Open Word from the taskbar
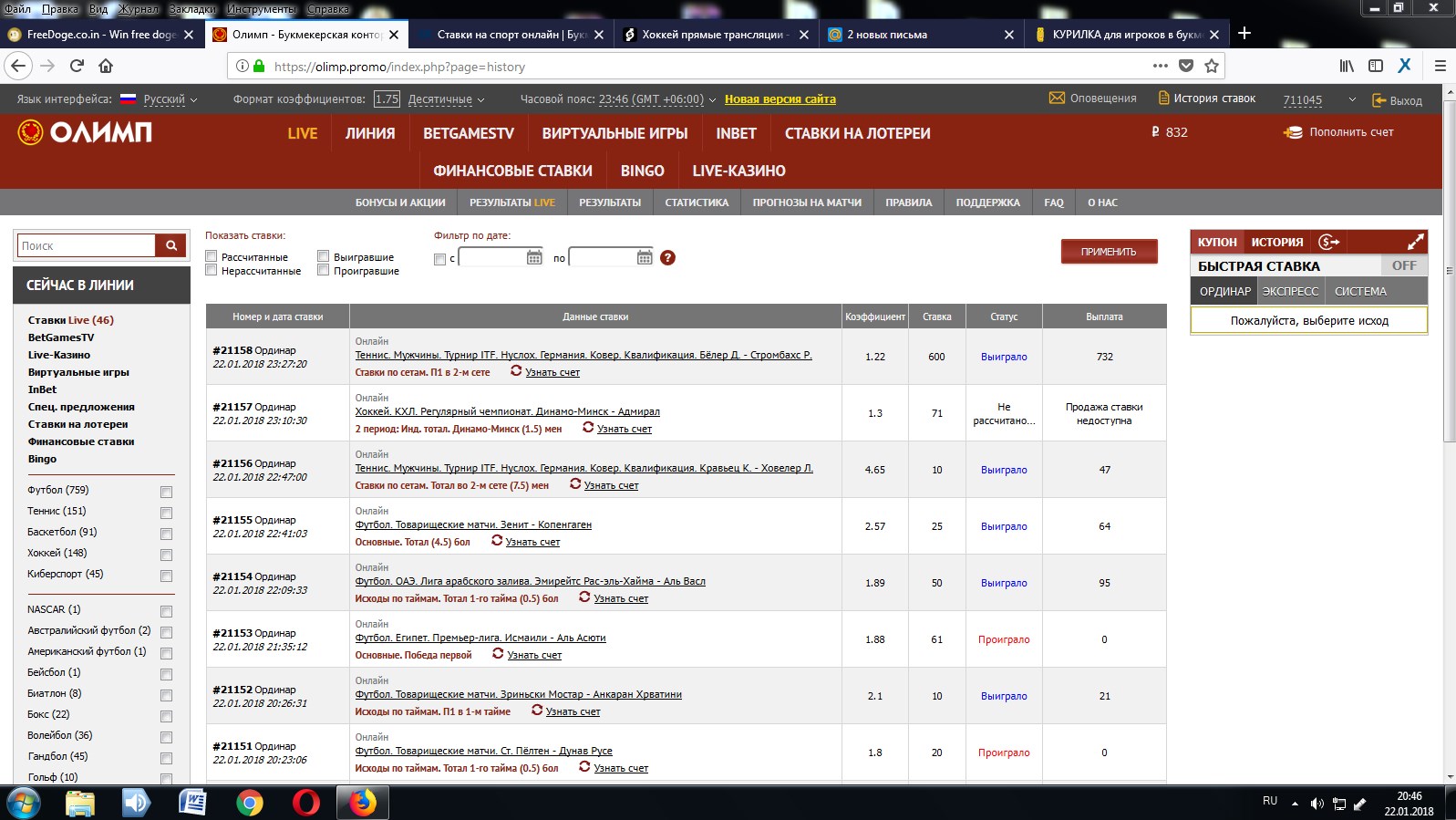 click(x=192, y=803)
